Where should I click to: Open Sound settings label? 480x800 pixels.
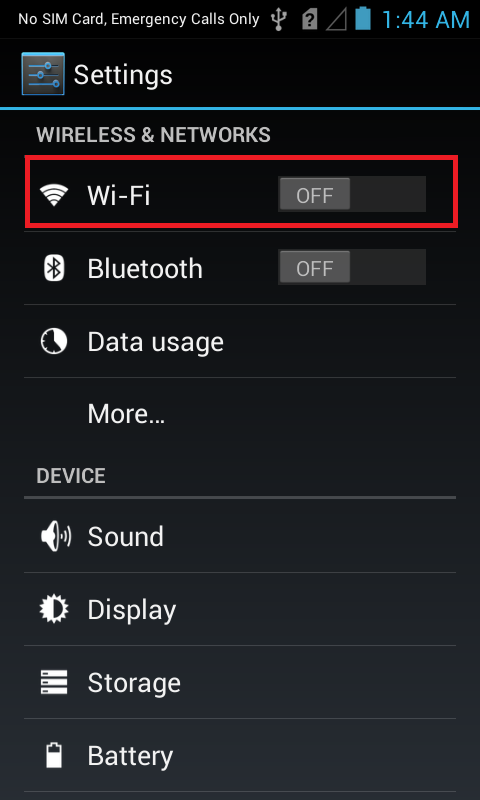pyautogui.click(x=125, y=537)
